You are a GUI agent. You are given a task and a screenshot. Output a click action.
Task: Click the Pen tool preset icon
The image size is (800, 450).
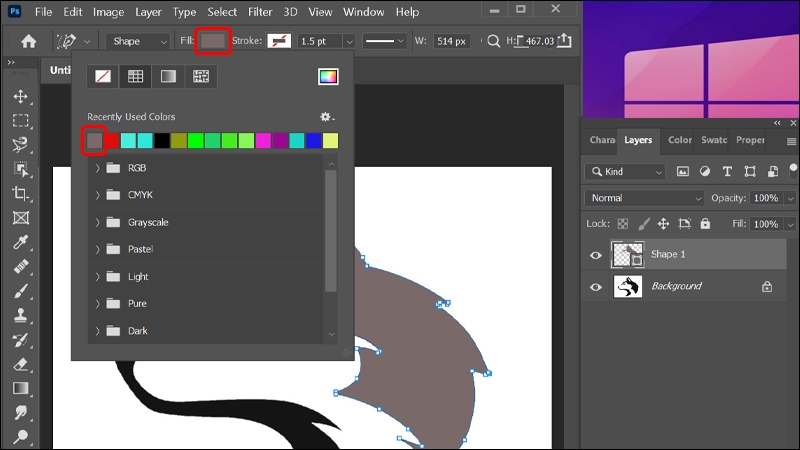point(66,41)
